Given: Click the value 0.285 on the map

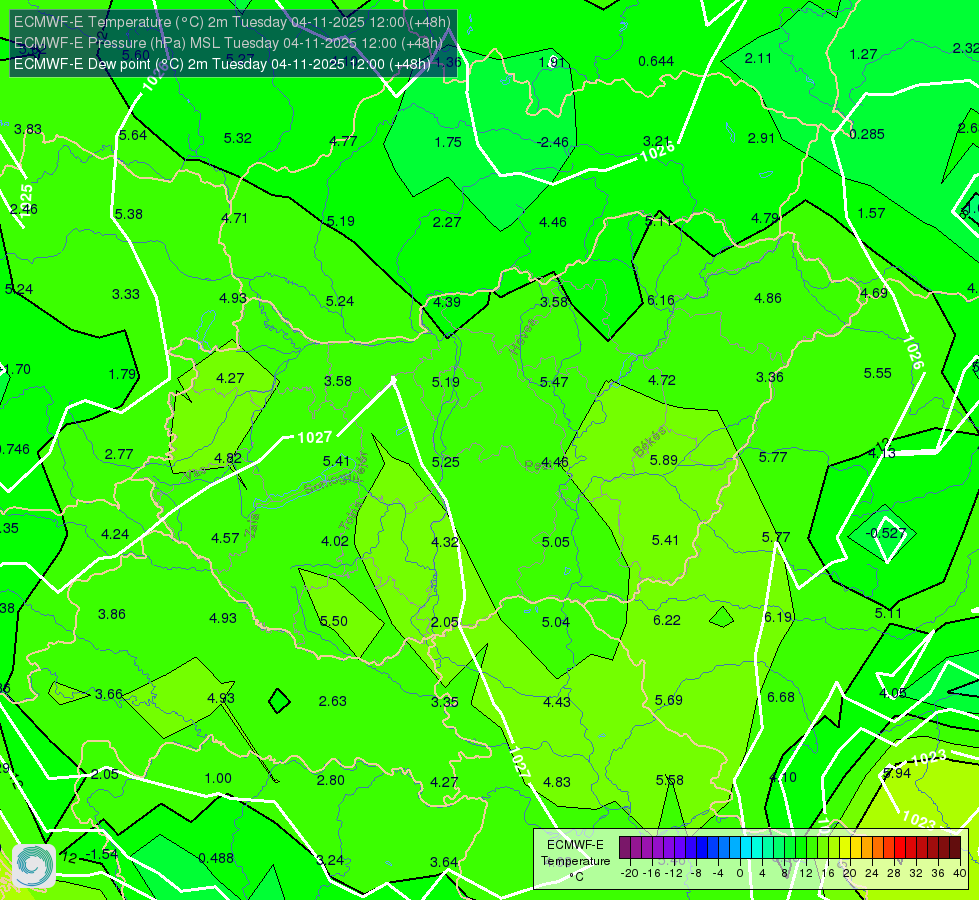Looking at the screenshot, I should pos(867,134).
